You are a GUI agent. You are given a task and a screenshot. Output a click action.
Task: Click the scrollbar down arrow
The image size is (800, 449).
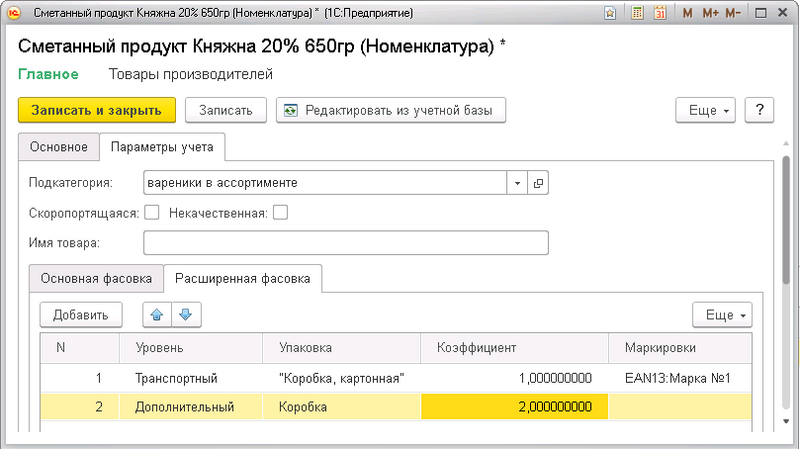click(x=786, y=421)
